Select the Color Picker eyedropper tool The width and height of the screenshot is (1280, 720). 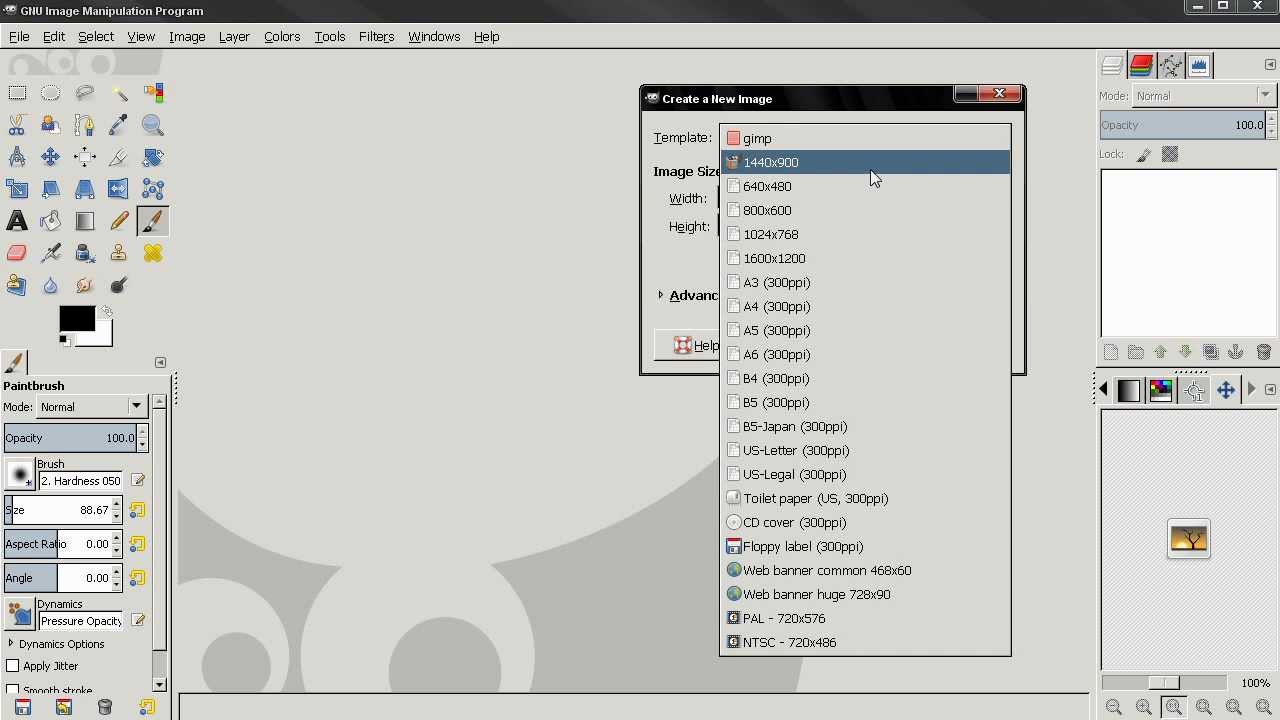pyautogui.click(x=119, y=125)
